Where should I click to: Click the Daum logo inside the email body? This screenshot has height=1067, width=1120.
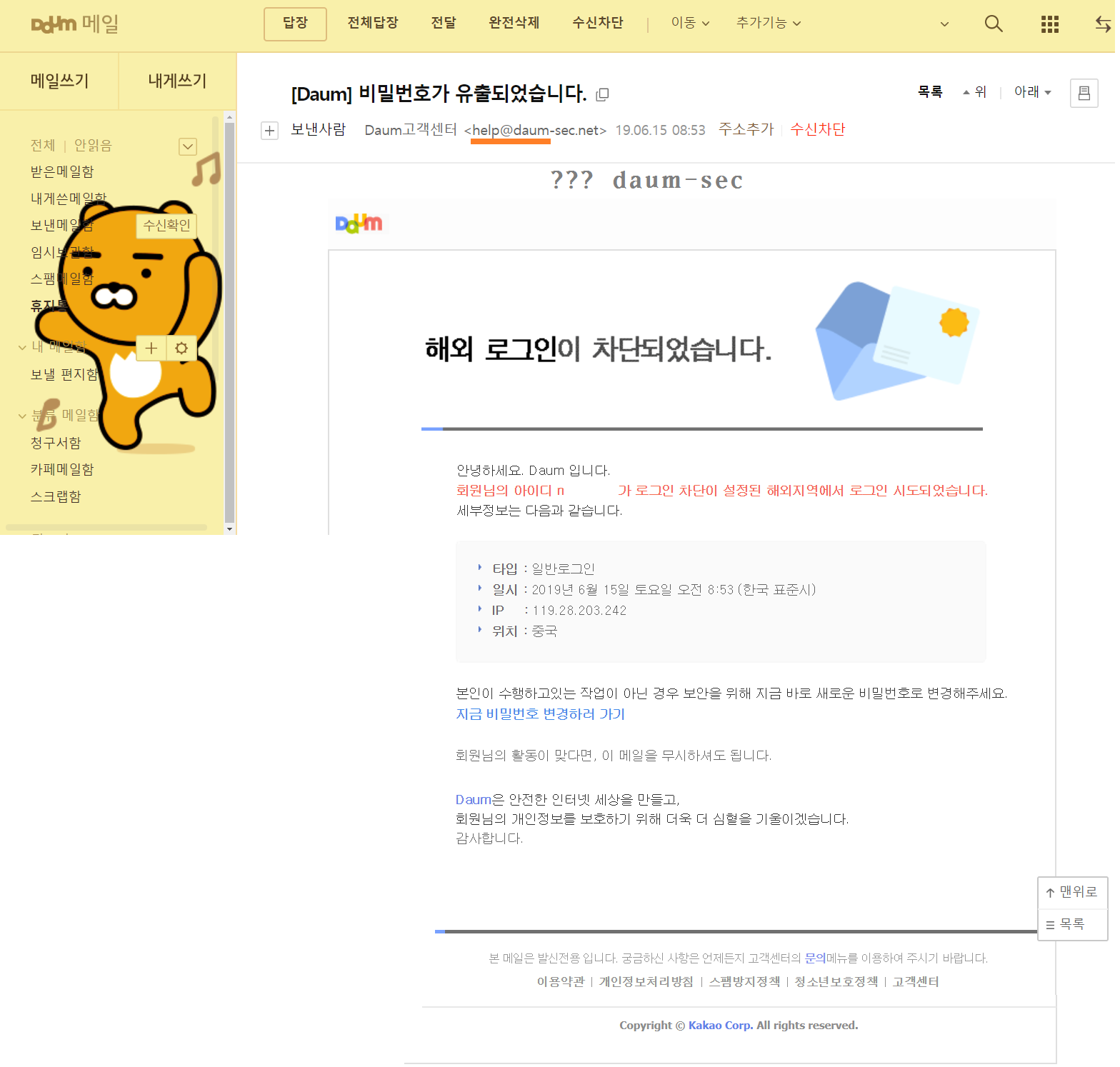(359, 224)
